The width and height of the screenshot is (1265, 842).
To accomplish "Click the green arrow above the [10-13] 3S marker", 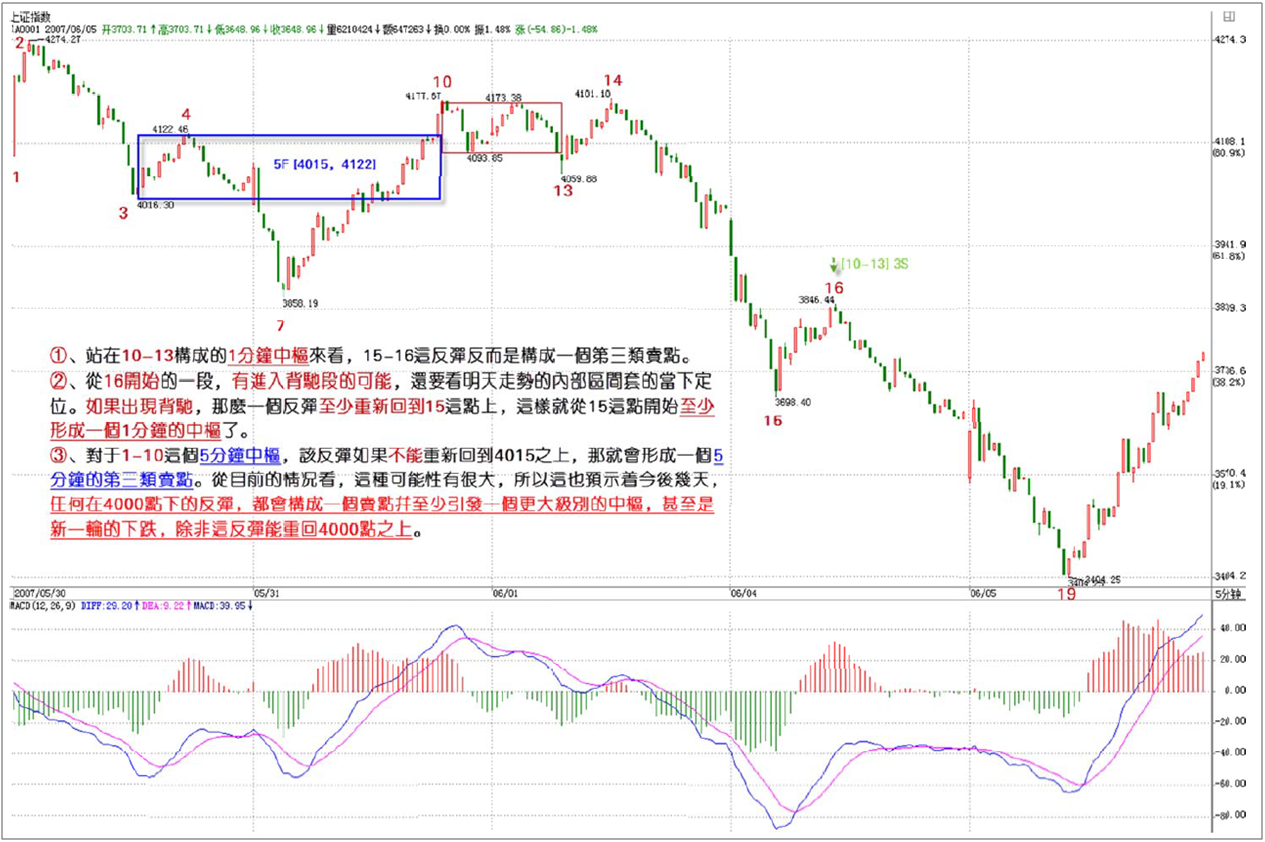I will [834, 264].
